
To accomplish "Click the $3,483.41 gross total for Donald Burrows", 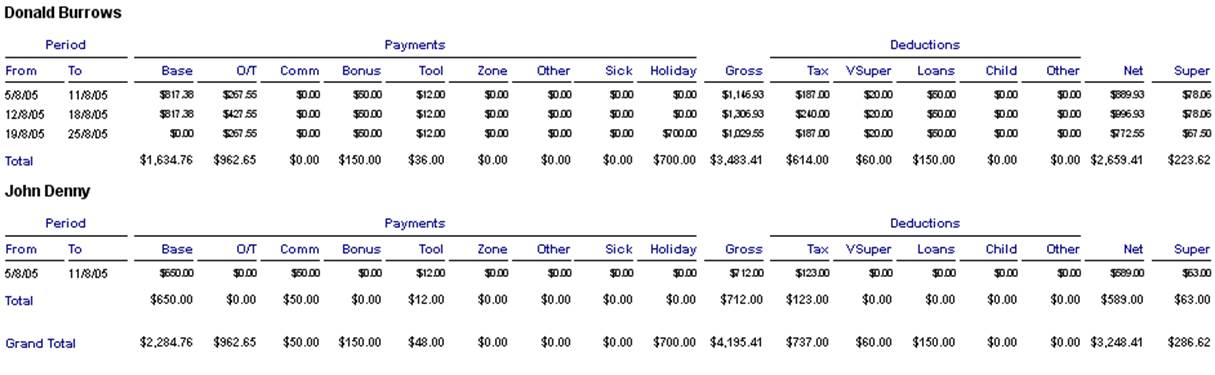I will pos(736,160).
